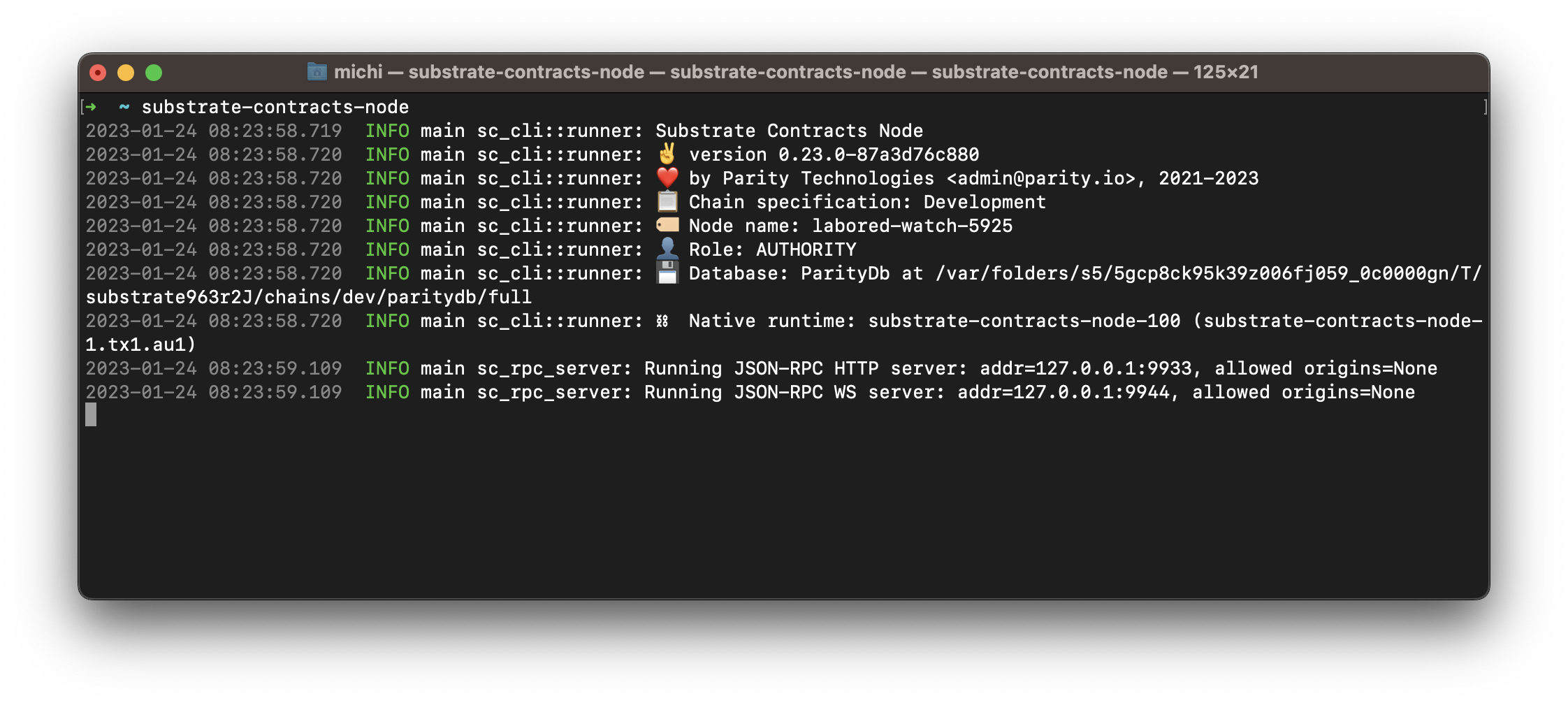Click the blue tilde directory indicator
This screenshot has width=1568, height=703.
124,107
